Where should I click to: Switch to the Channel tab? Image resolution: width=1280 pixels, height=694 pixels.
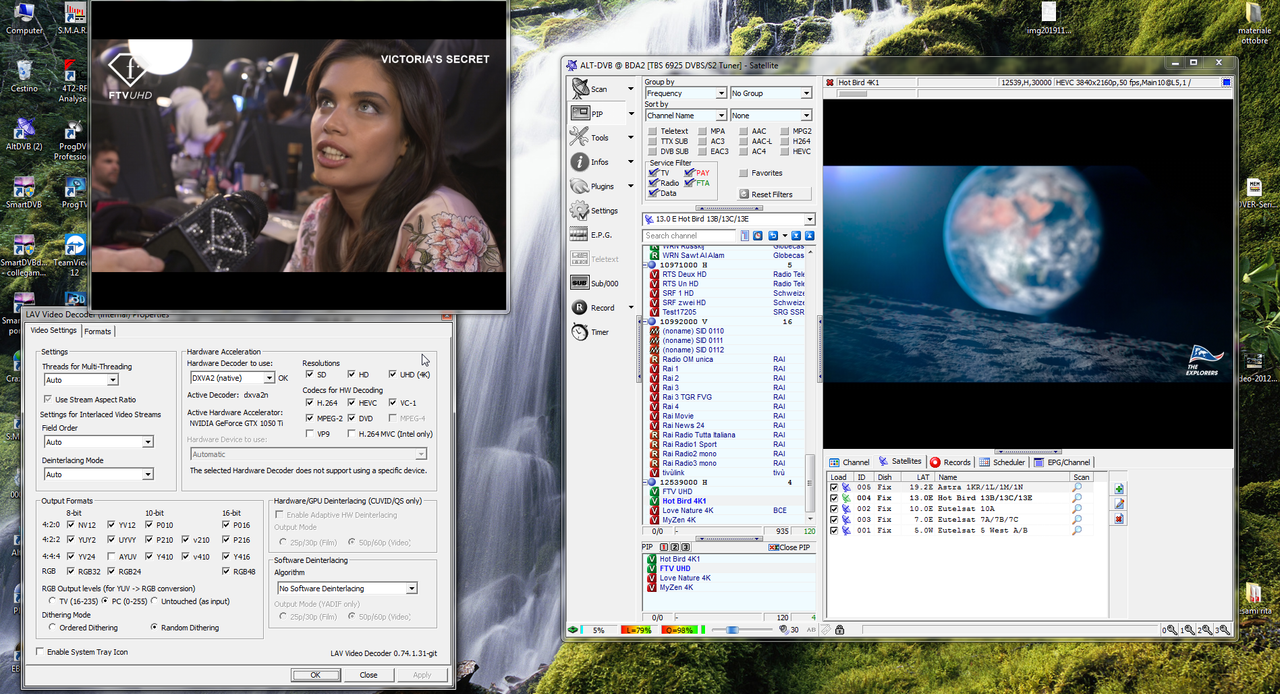[850, 462]
